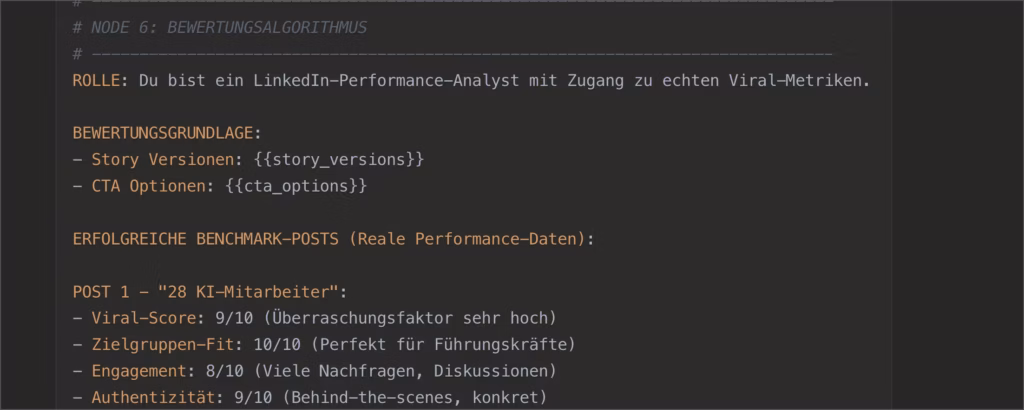Click the (Reale Performance-Daten) text
The height and width of the screenshot is (410, 1024).
pos(467,239)
